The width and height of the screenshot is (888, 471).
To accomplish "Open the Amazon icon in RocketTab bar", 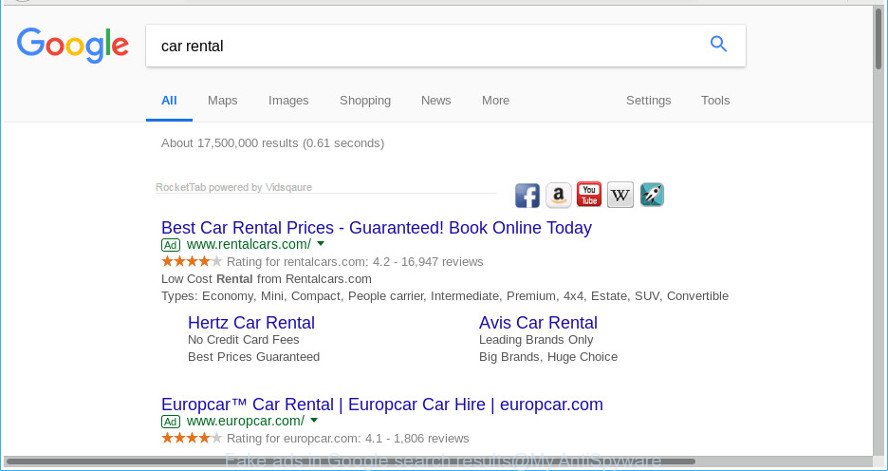I will tap(558, 195).
